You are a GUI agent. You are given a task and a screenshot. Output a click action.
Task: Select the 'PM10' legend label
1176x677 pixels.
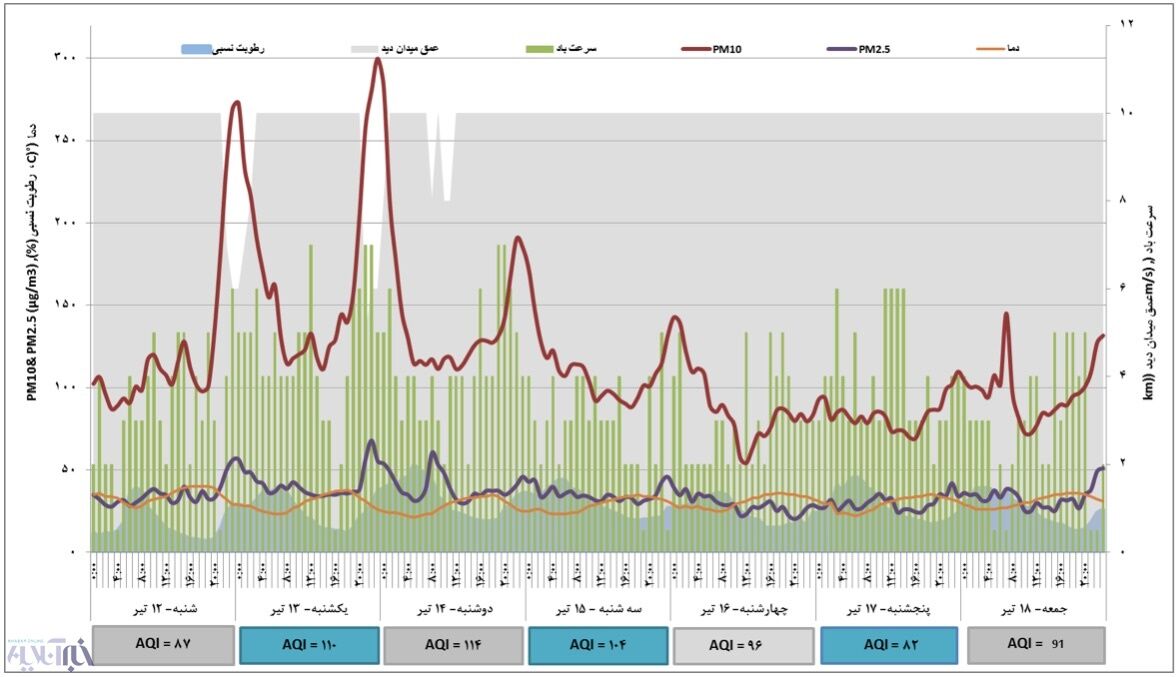[x=727, y=49]
